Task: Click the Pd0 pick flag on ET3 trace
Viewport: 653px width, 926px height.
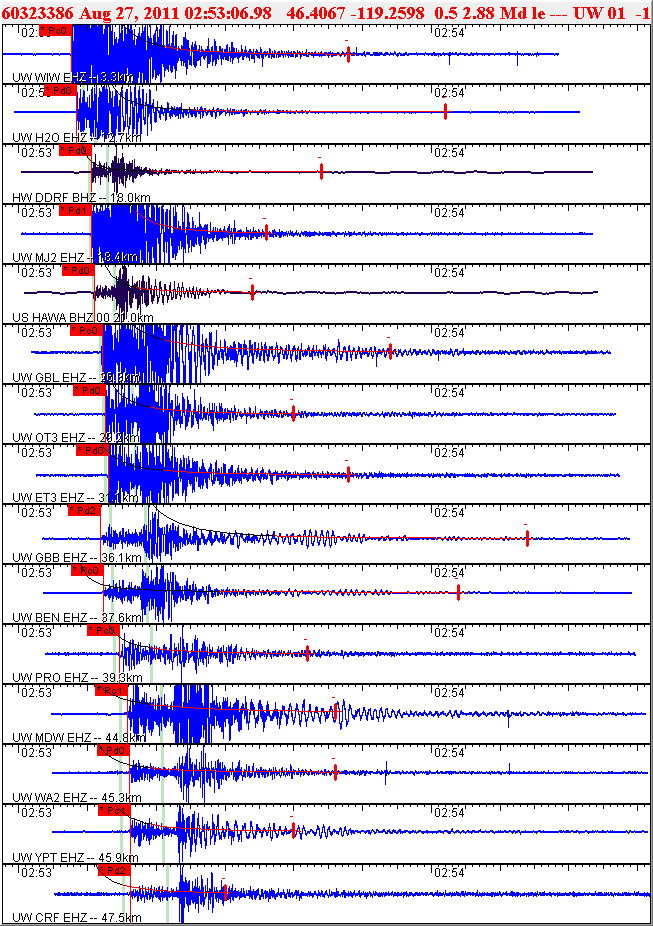Action: (x=92, y=450)
